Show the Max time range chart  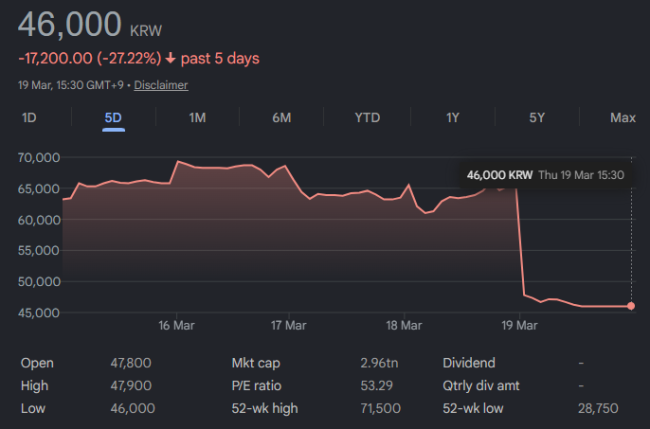coord(623,118)
